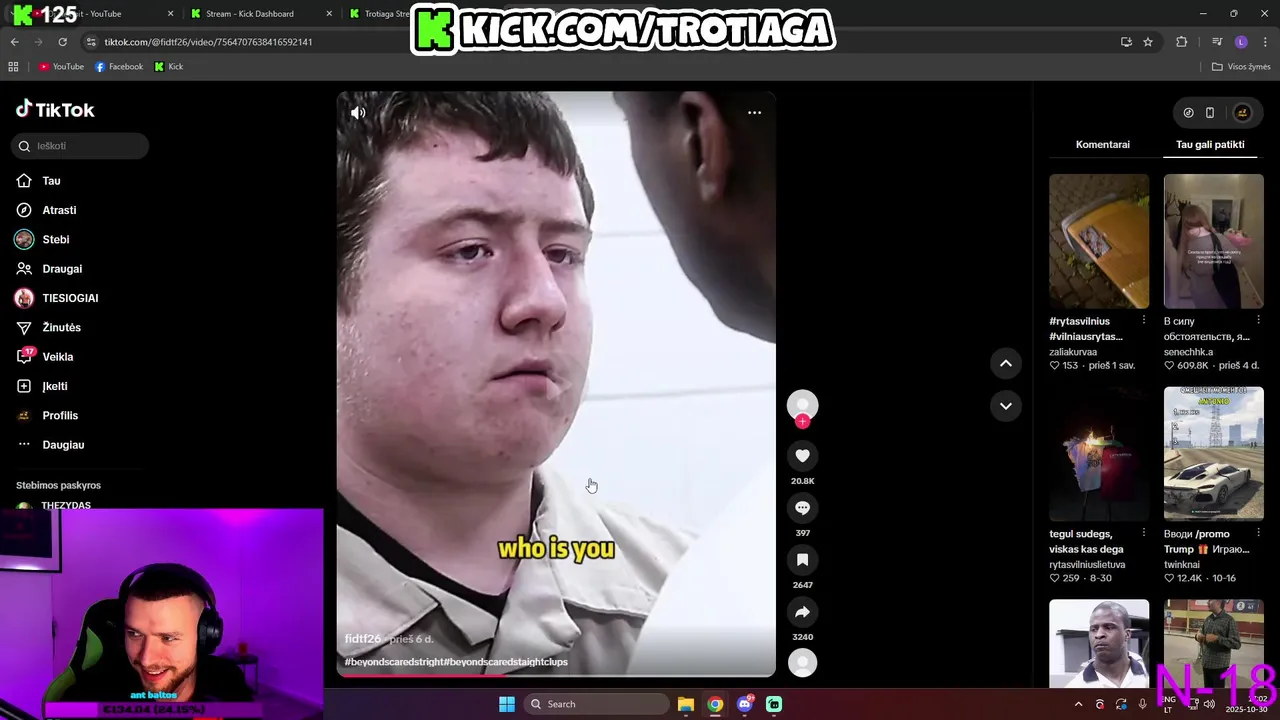Open the video's three-dot options menu
Screen dimensions: 1280x720
[754, 113]
